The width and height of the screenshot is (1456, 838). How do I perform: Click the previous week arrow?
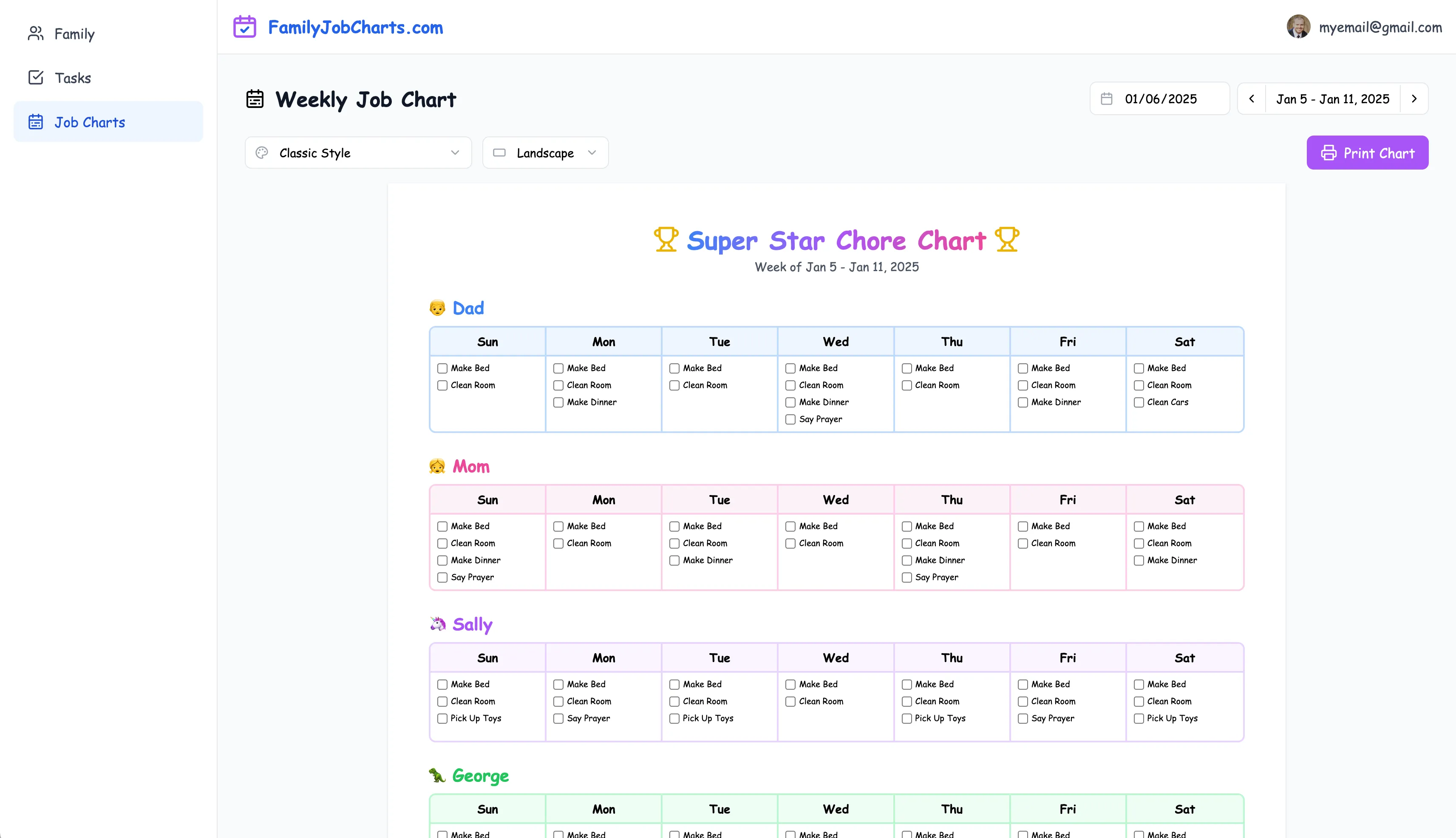pos(1251,99)
